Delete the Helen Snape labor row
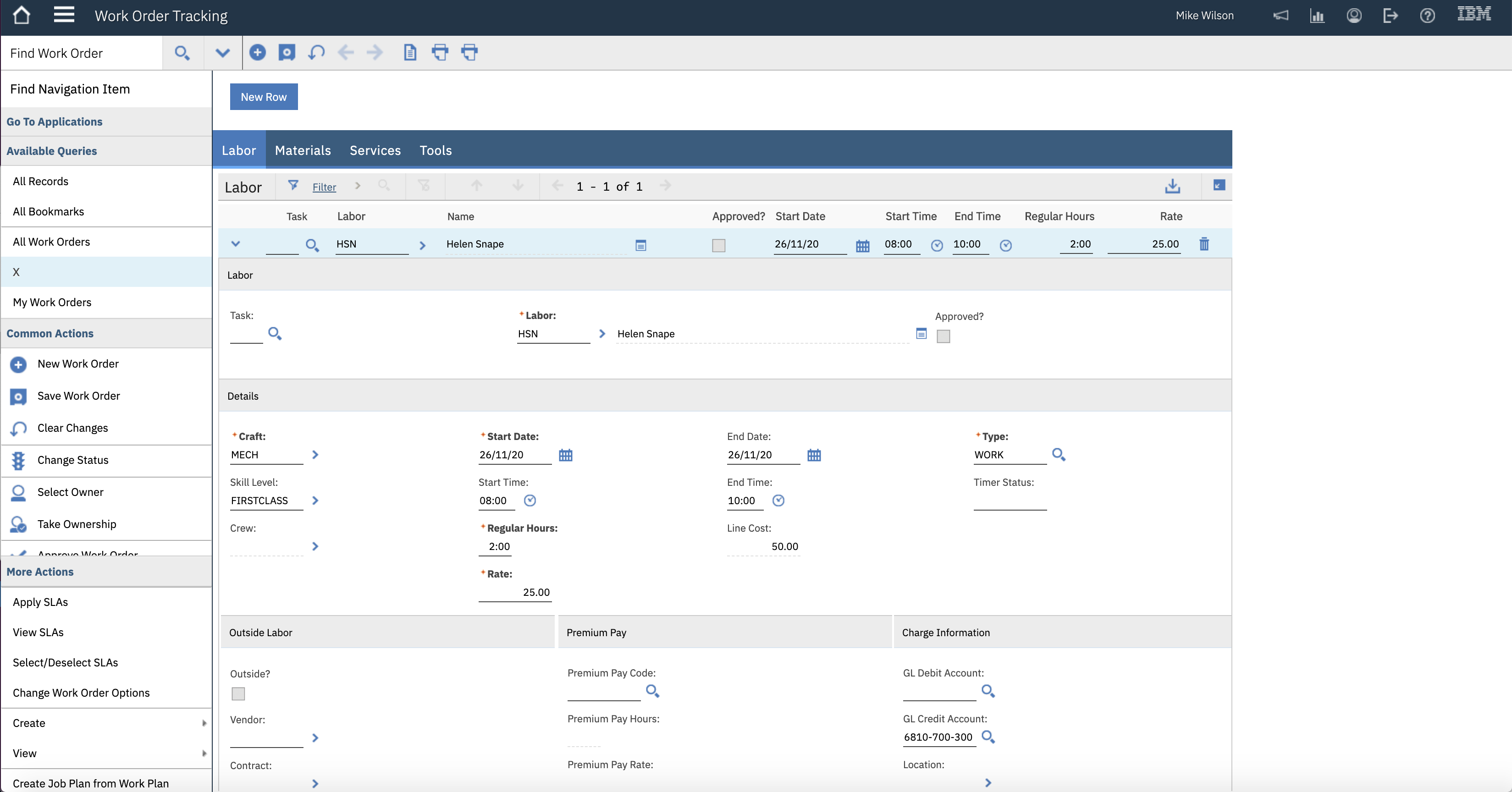The image size is (1512, 792). (1204, 244)
